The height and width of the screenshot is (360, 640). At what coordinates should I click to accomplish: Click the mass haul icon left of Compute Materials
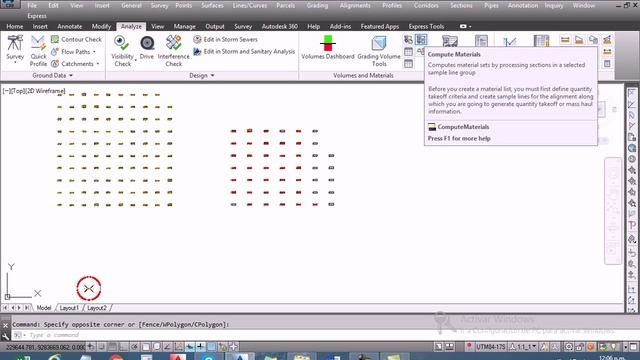[408, 40]
